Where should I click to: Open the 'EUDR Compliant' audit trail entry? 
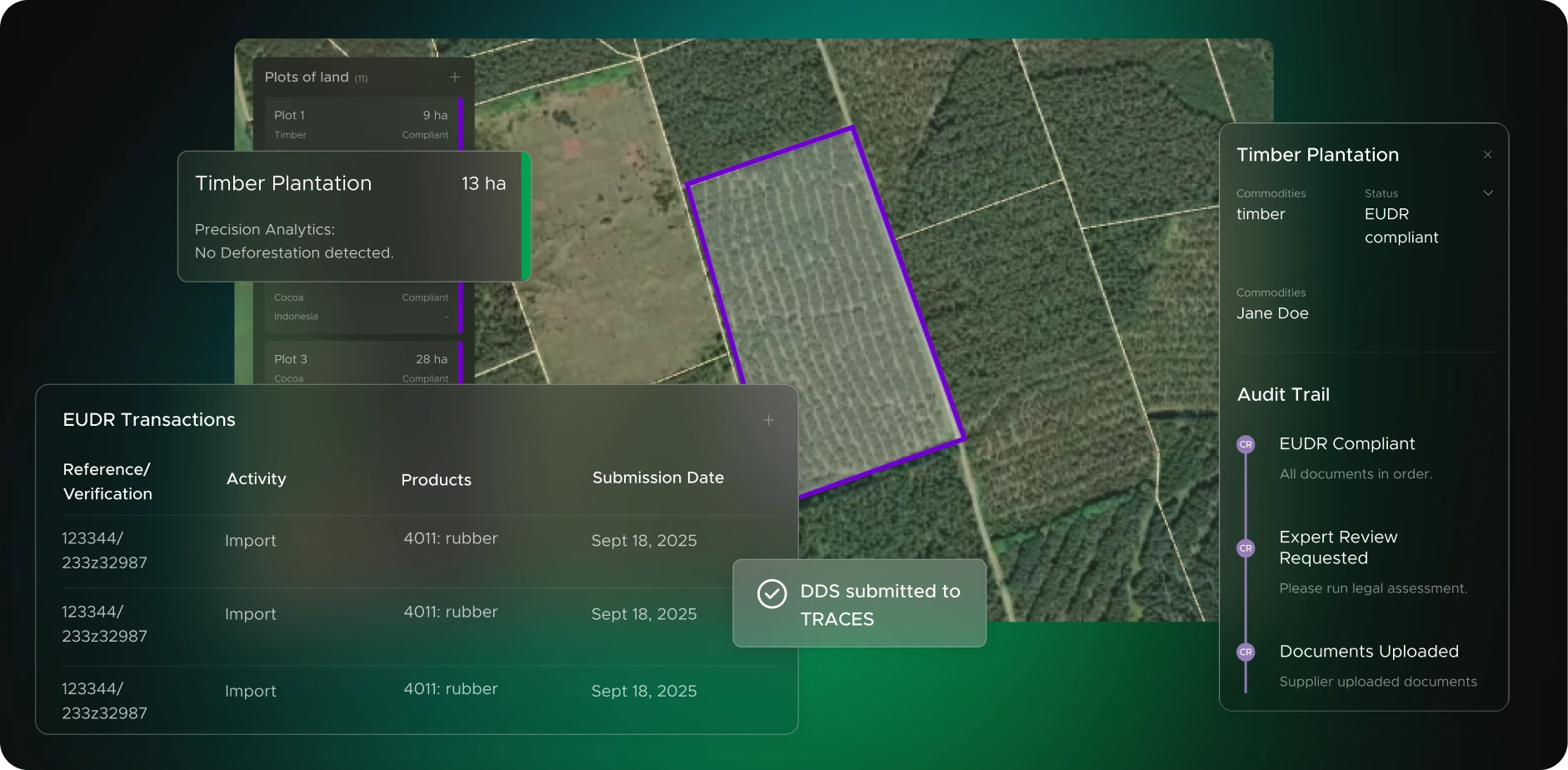point(1347,444)
